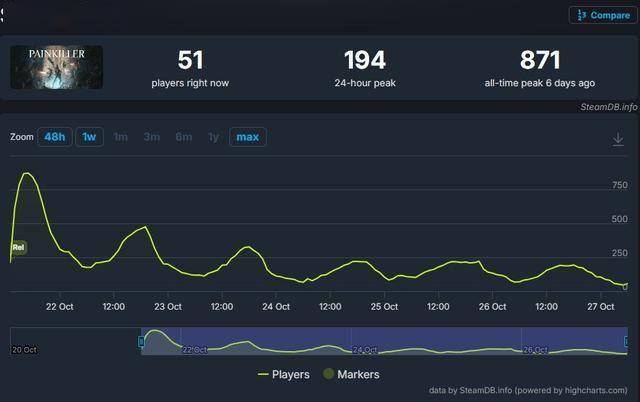Grab the left navigator range handle

pyautogui.click(x=141, y=342)
